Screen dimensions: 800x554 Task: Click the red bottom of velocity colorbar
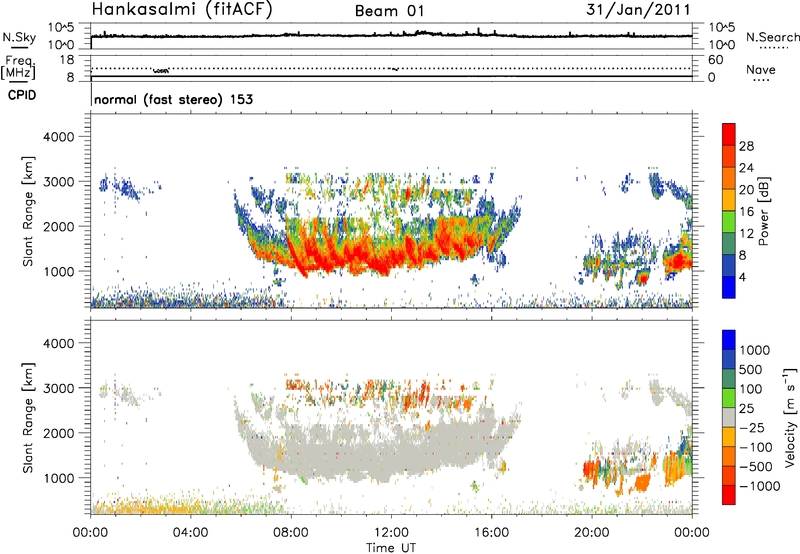click(x=729, y=495)
